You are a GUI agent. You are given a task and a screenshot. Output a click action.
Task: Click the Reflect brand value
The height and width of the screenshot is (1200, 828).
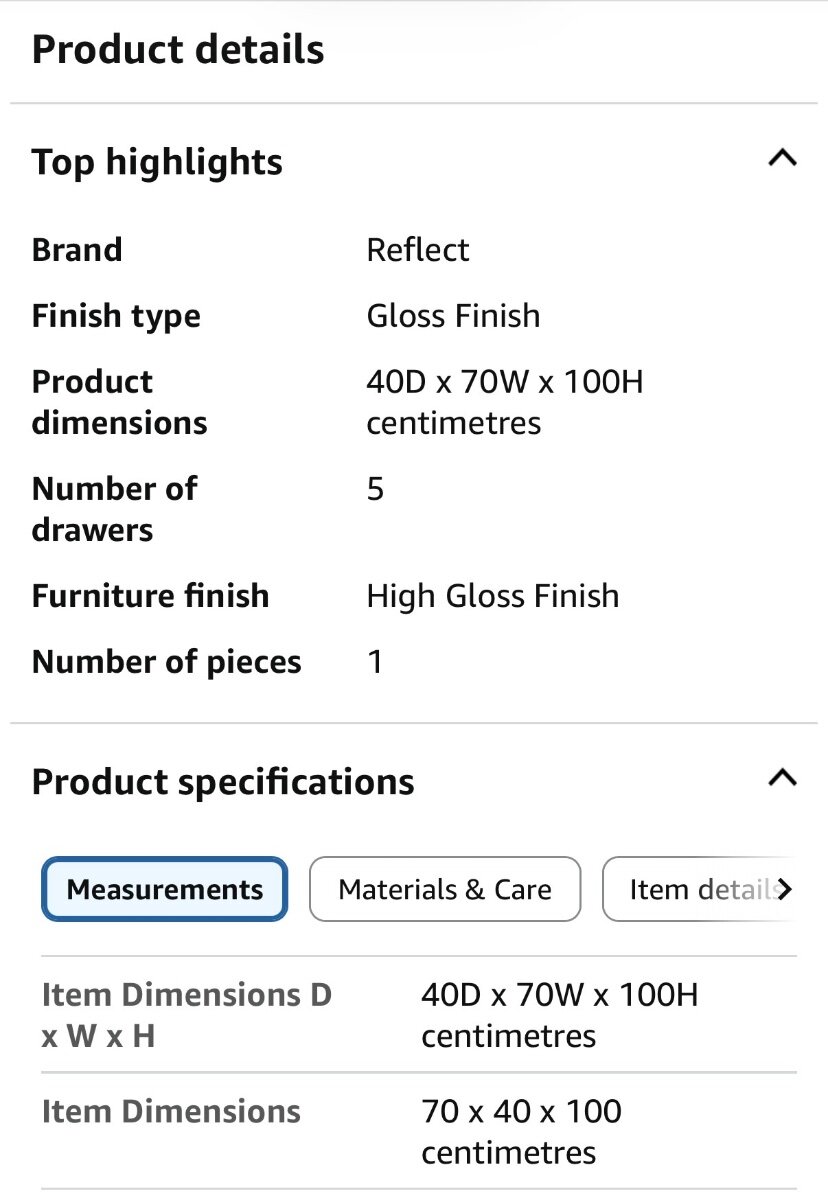(418, 250)
